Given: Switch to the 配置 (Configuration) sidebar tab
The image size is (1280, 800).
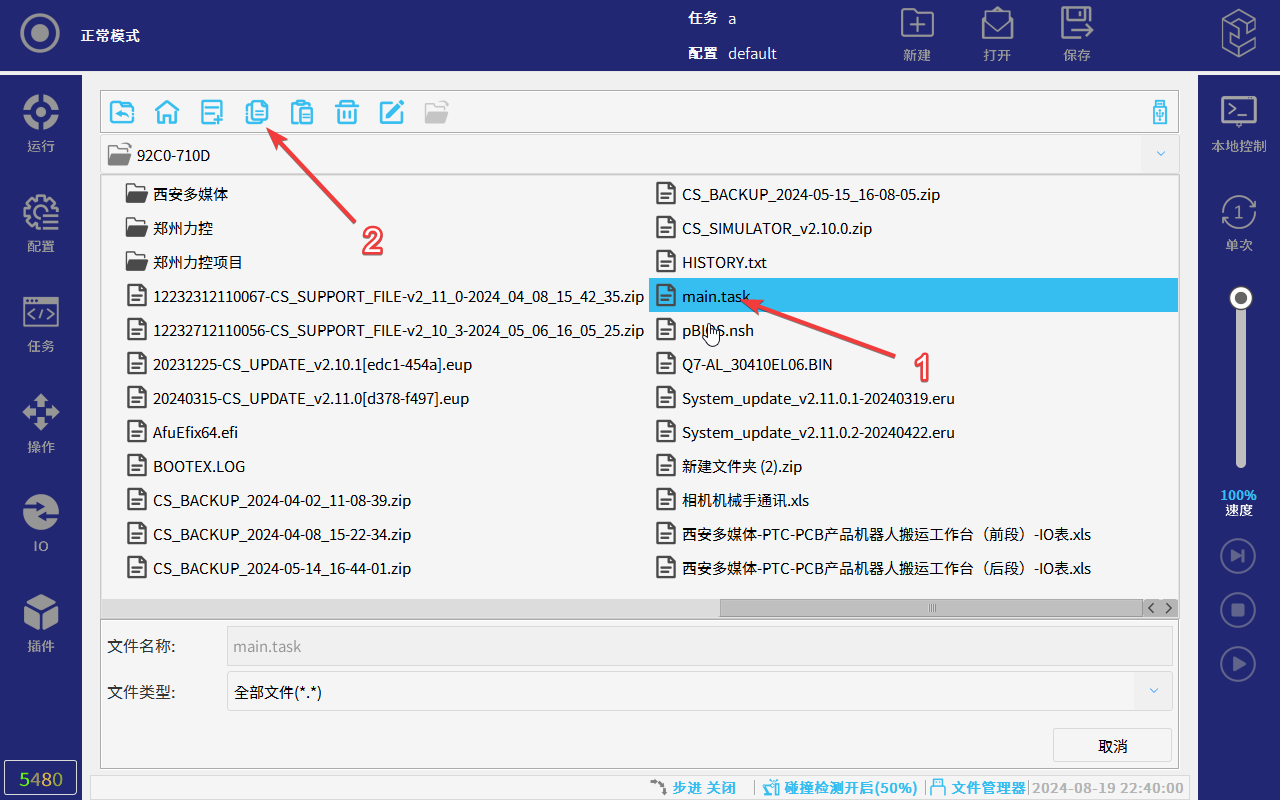Looking at the screenshot, I should point(41,223).
